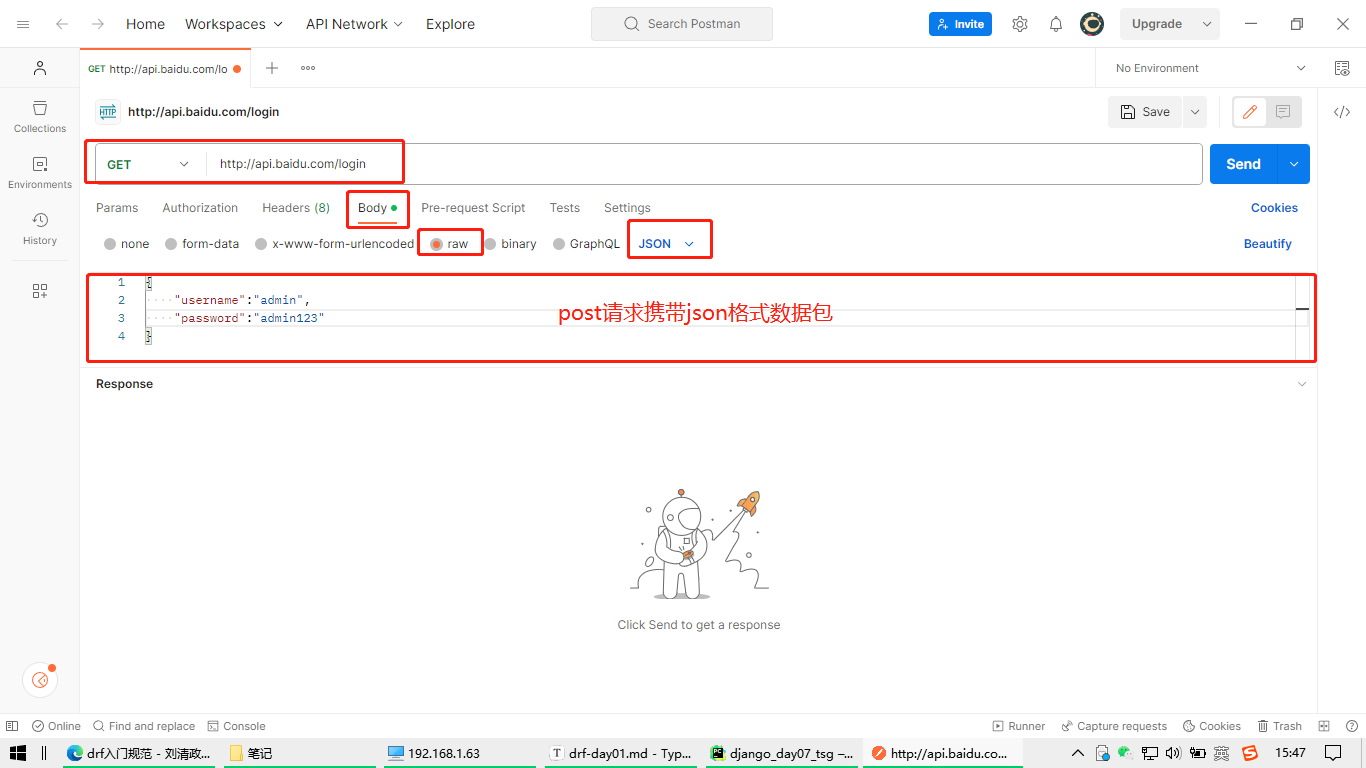Open the configure workspace sidebar grid icon
The width and height of the screenshot is (1366, 768).
(40, 291)
